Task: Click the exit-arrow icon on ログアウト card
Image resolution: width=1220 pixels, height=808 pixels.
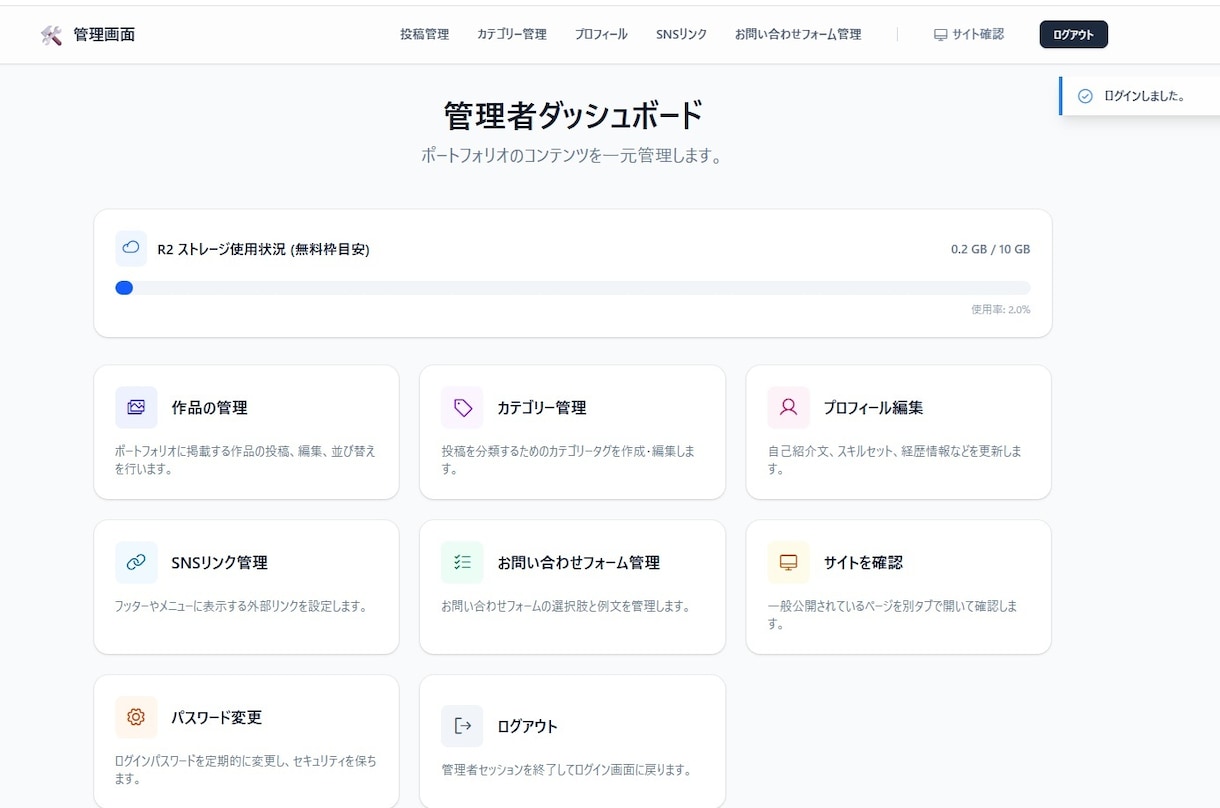Action: point(462,726)
